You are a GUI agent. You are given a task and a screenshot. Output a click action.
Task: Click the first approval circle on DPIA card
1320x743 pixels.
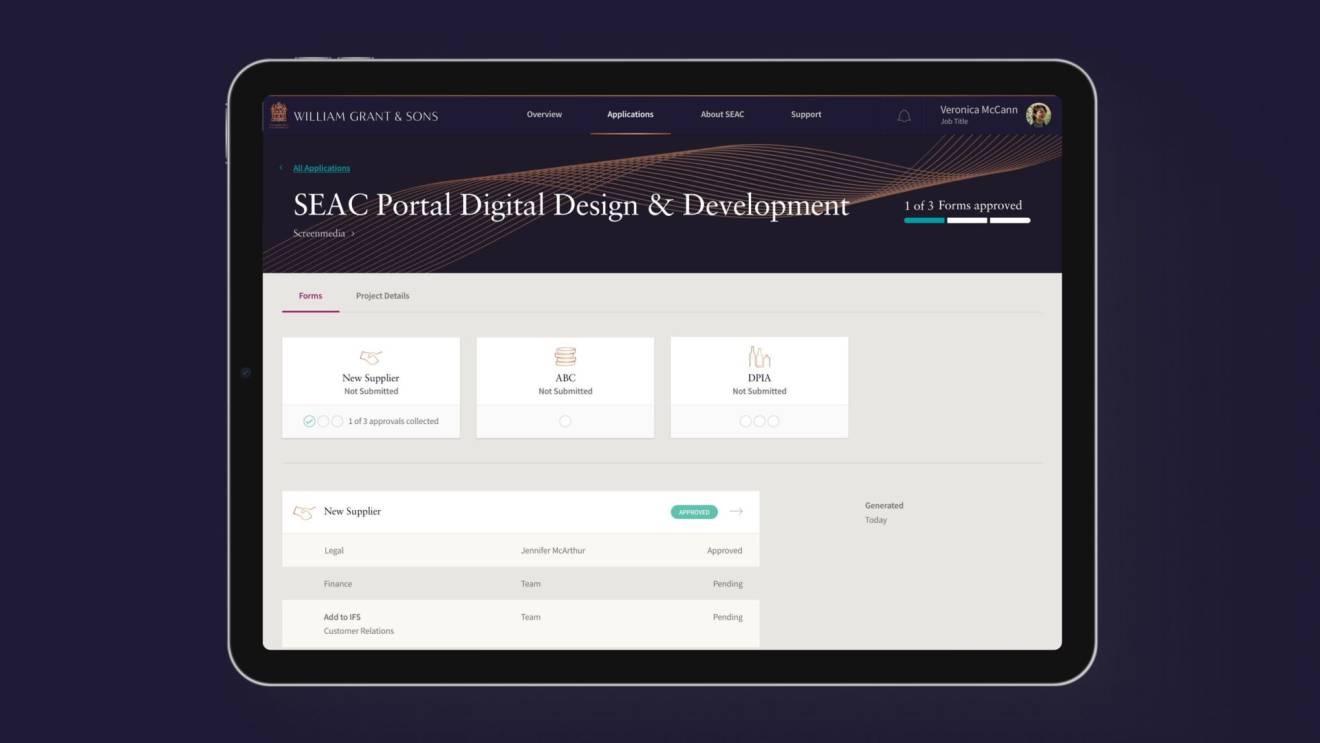[x=745, y=422]
